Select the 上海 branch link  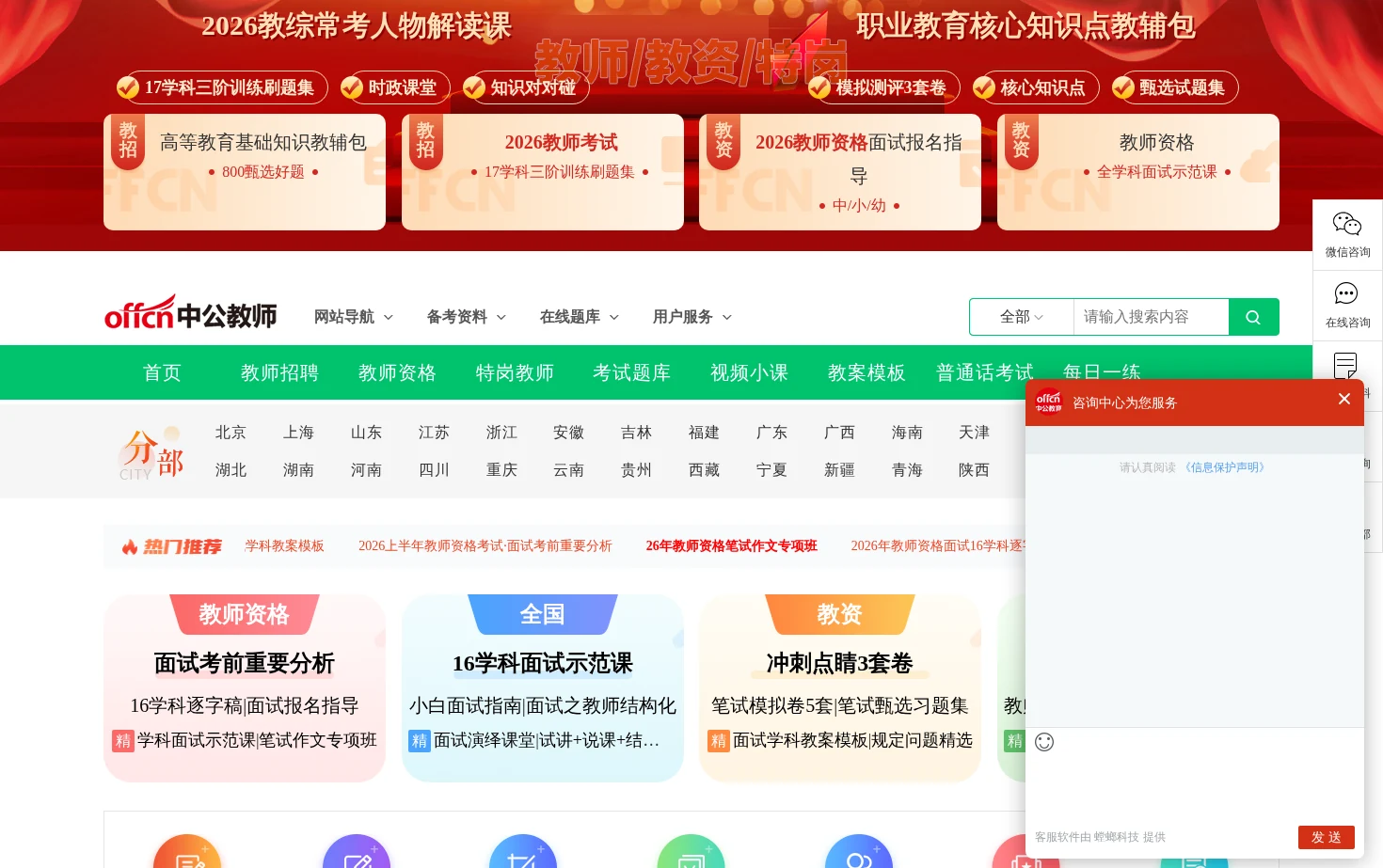[298, 432]
